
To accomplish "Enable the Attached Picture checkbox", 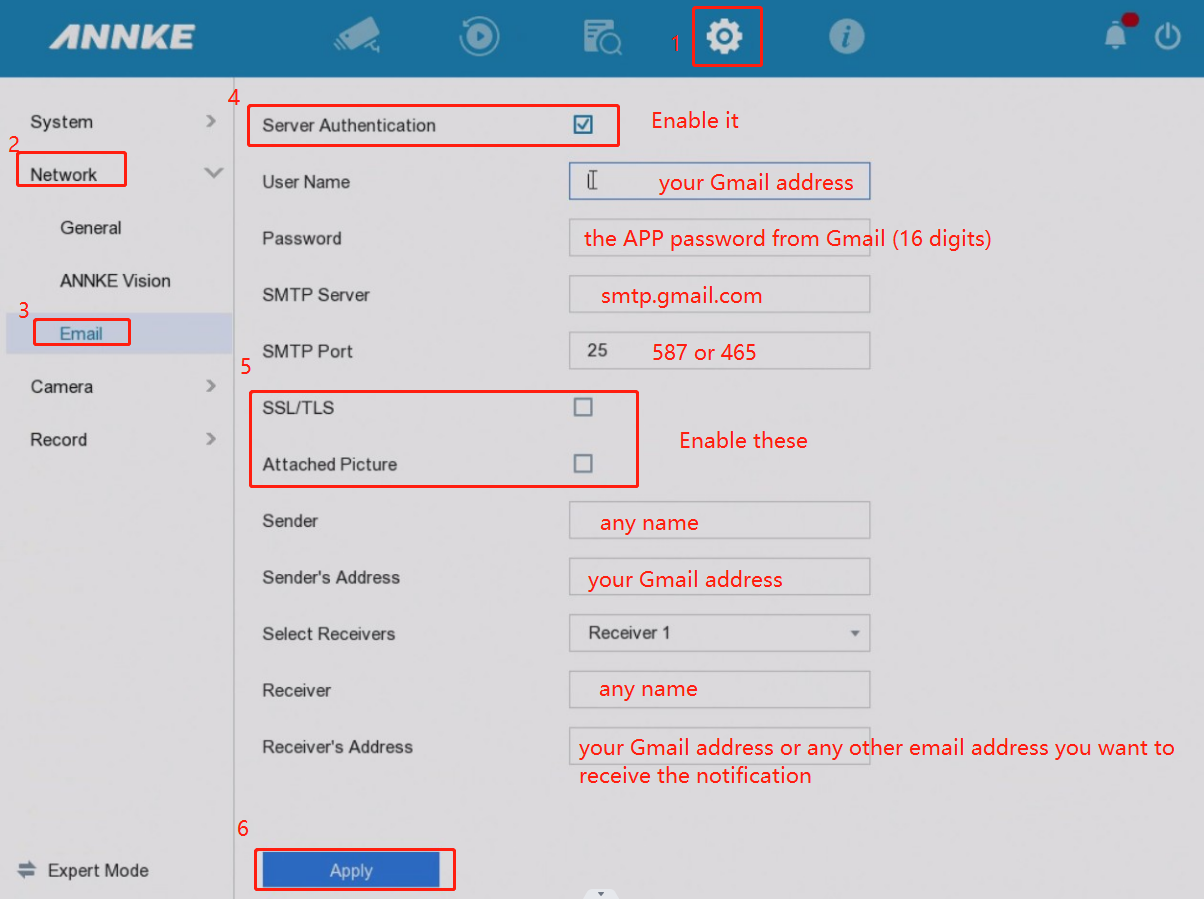I will coord(583,464).
